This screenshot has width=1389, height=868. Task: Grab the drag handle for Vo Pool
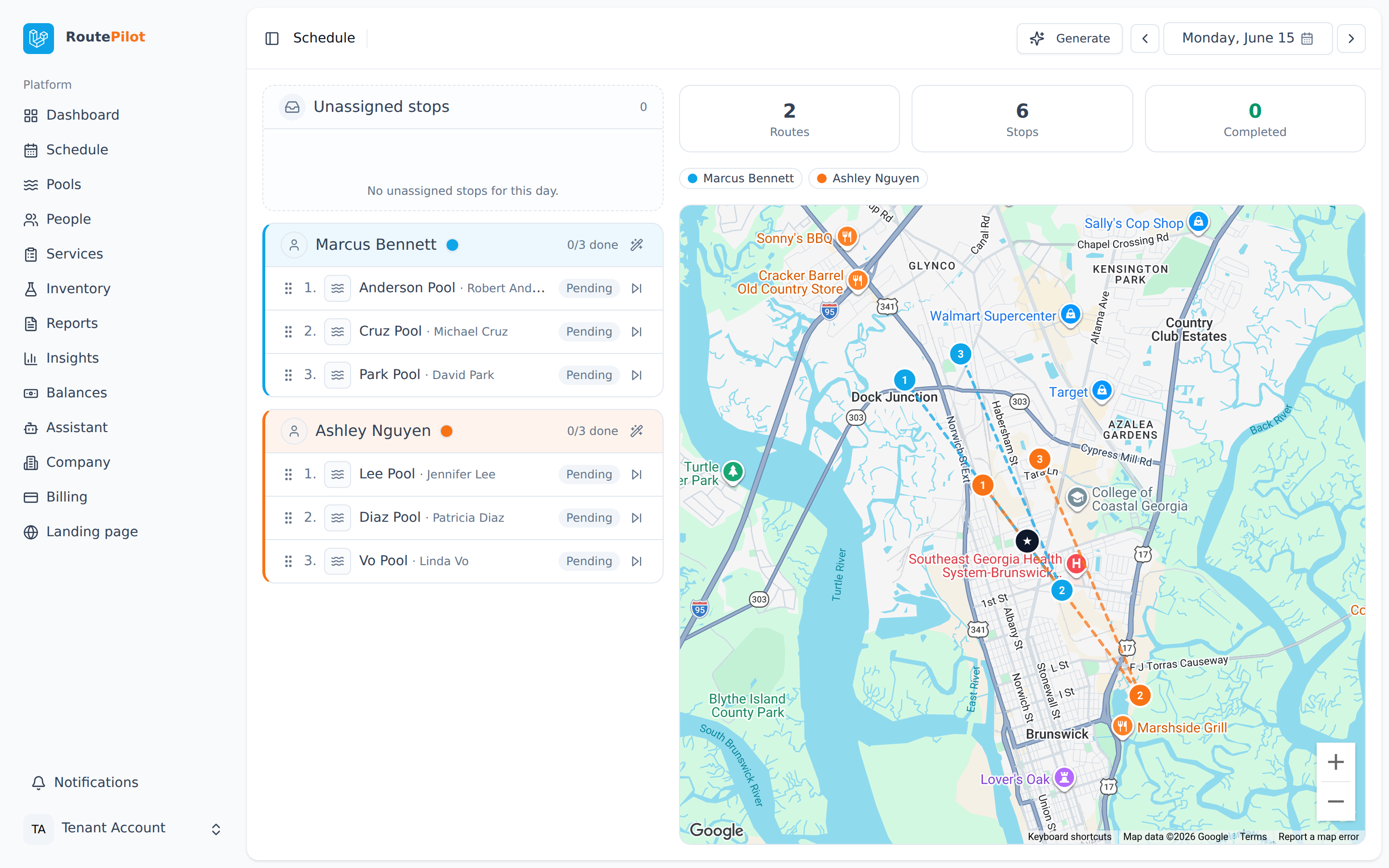coord(288,561)
